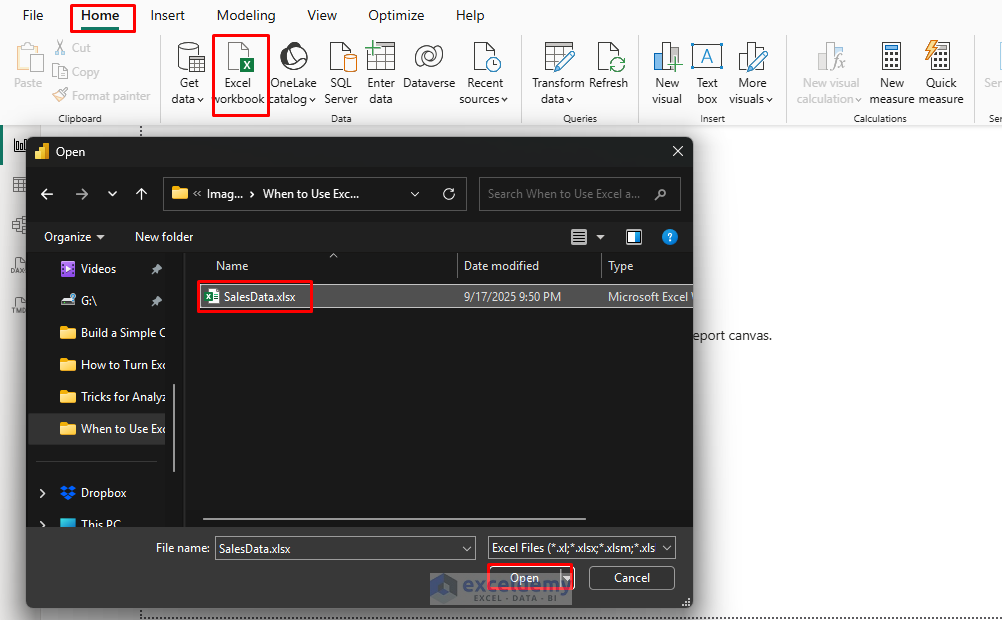1002x620 pixels.
Task: Click Cut in Clipboard group
Action: pyautogui.click(x=72, y=47)
